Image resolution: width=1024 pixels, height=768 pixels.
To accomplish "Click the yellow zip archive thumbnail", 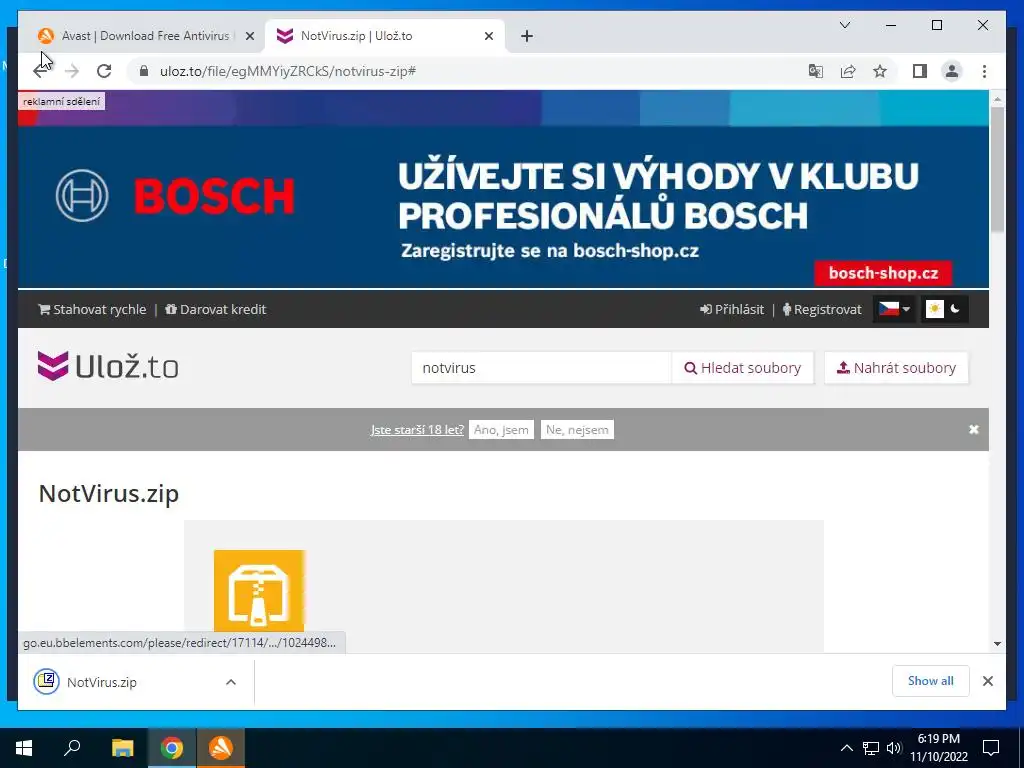I will pos(259,591).
